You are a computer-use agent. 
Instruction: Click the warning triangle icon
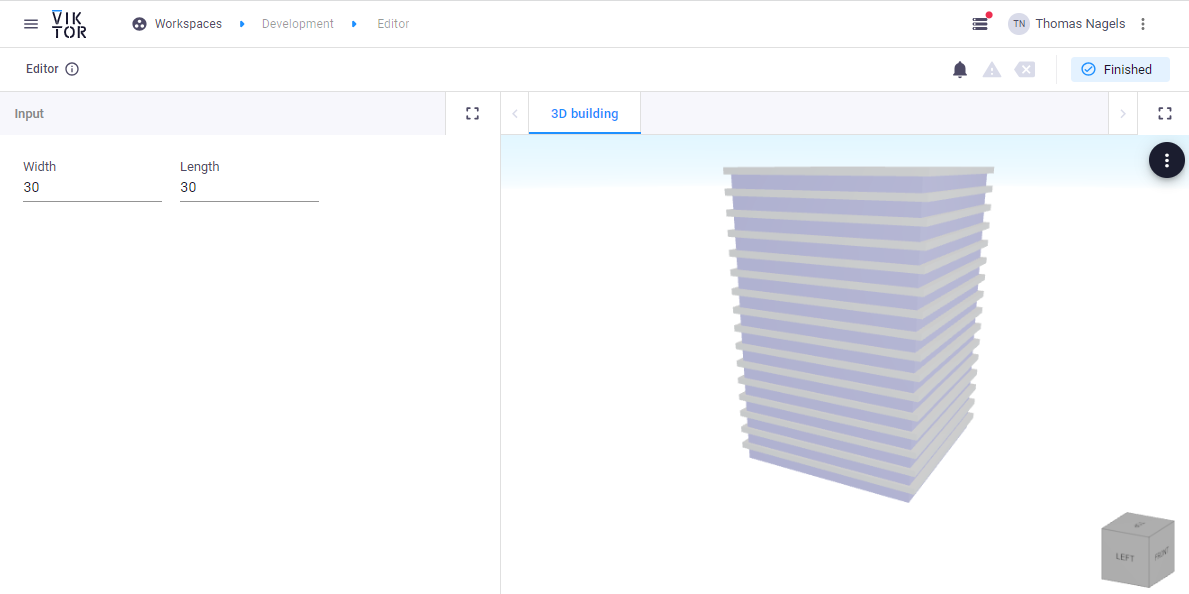click(x=992, y=69)
